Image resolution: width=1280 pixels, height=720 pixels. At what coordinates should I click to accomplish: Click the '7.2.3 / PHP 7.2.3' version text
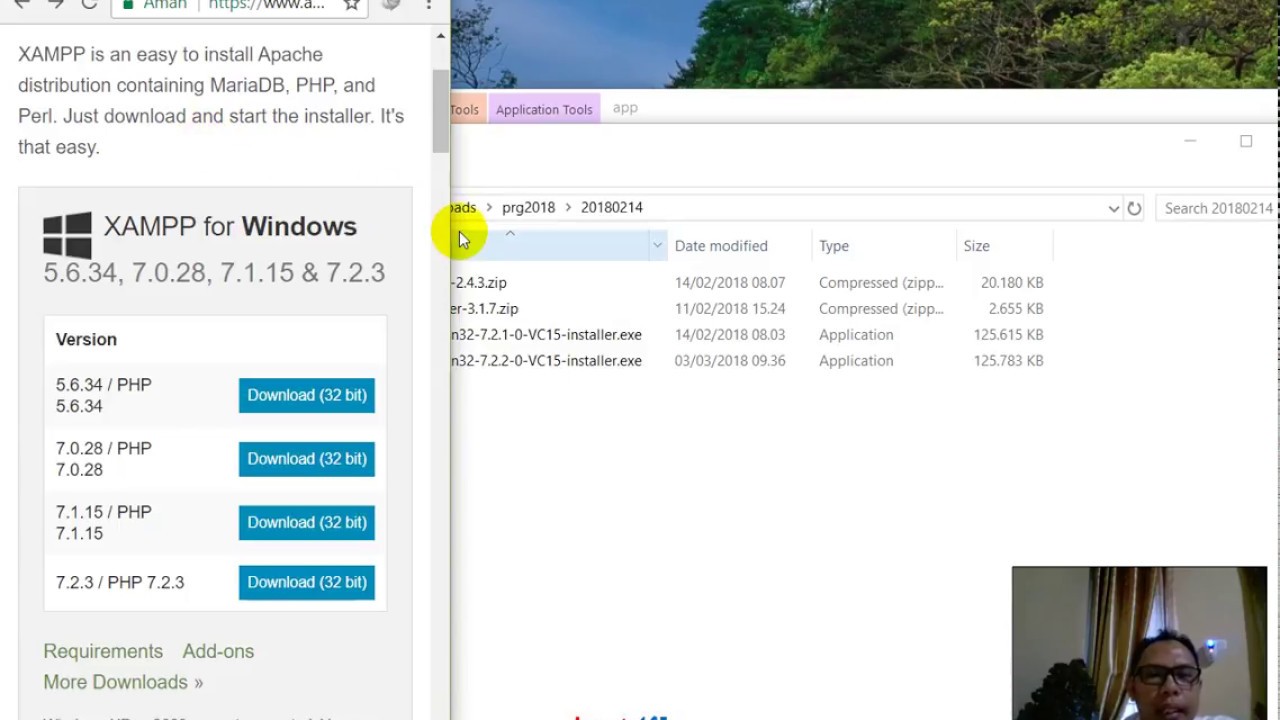coord(120,582)
